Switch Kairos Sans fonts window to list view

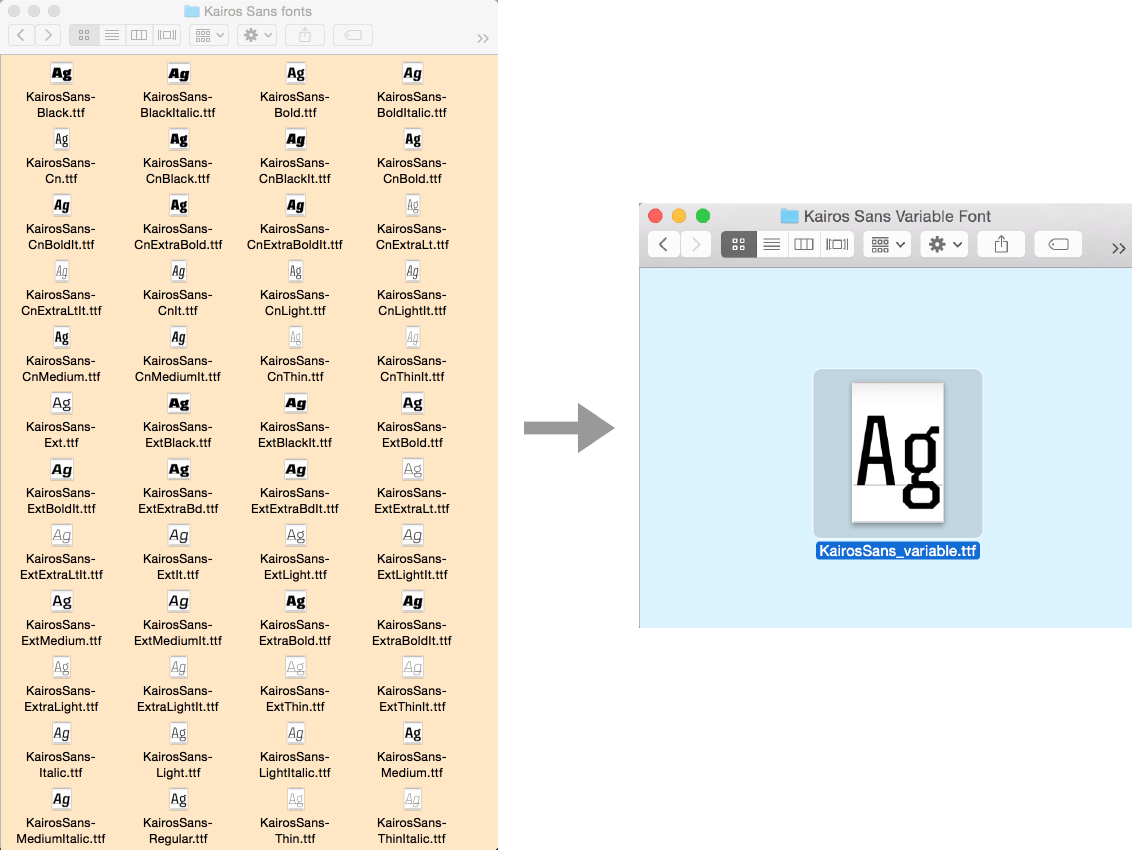coord(111,35)
